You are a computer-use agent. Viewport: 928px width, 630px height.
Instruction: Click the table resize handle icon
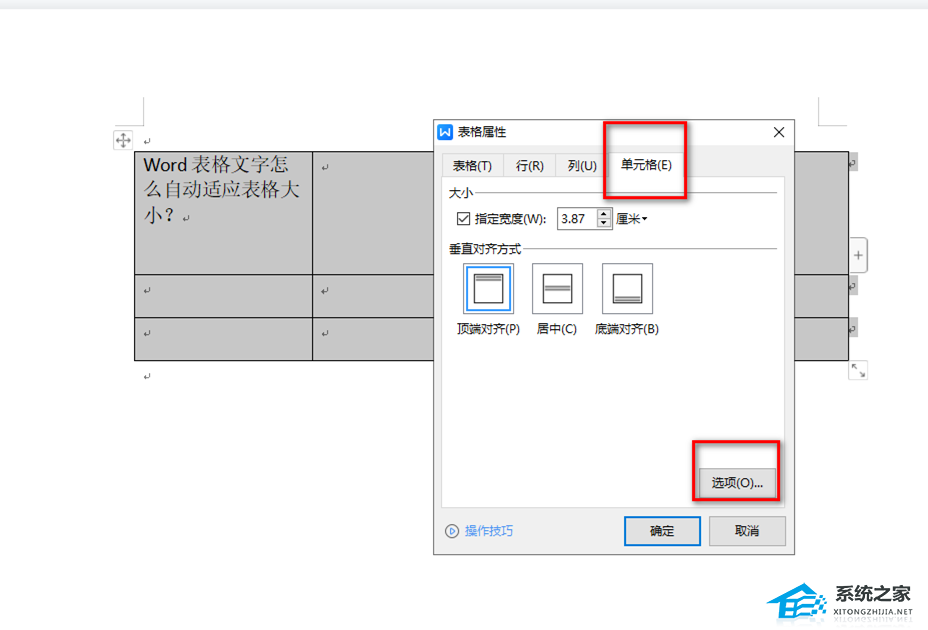858,370
